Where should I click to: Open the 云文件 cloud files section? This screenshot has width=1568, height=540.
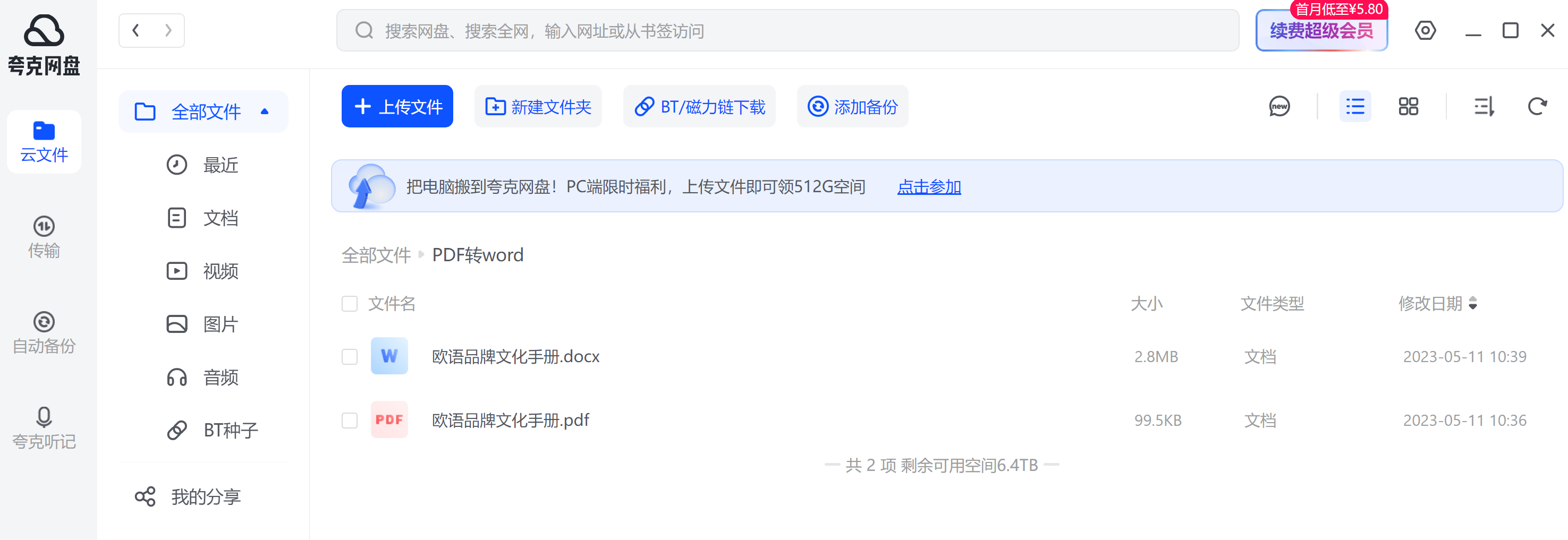pos(44,142)
